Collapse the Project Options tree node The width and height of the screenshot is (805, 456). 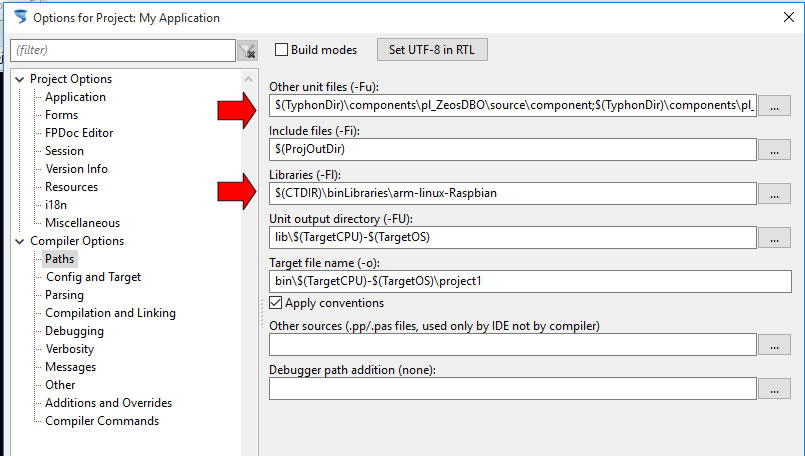(20, 79)
